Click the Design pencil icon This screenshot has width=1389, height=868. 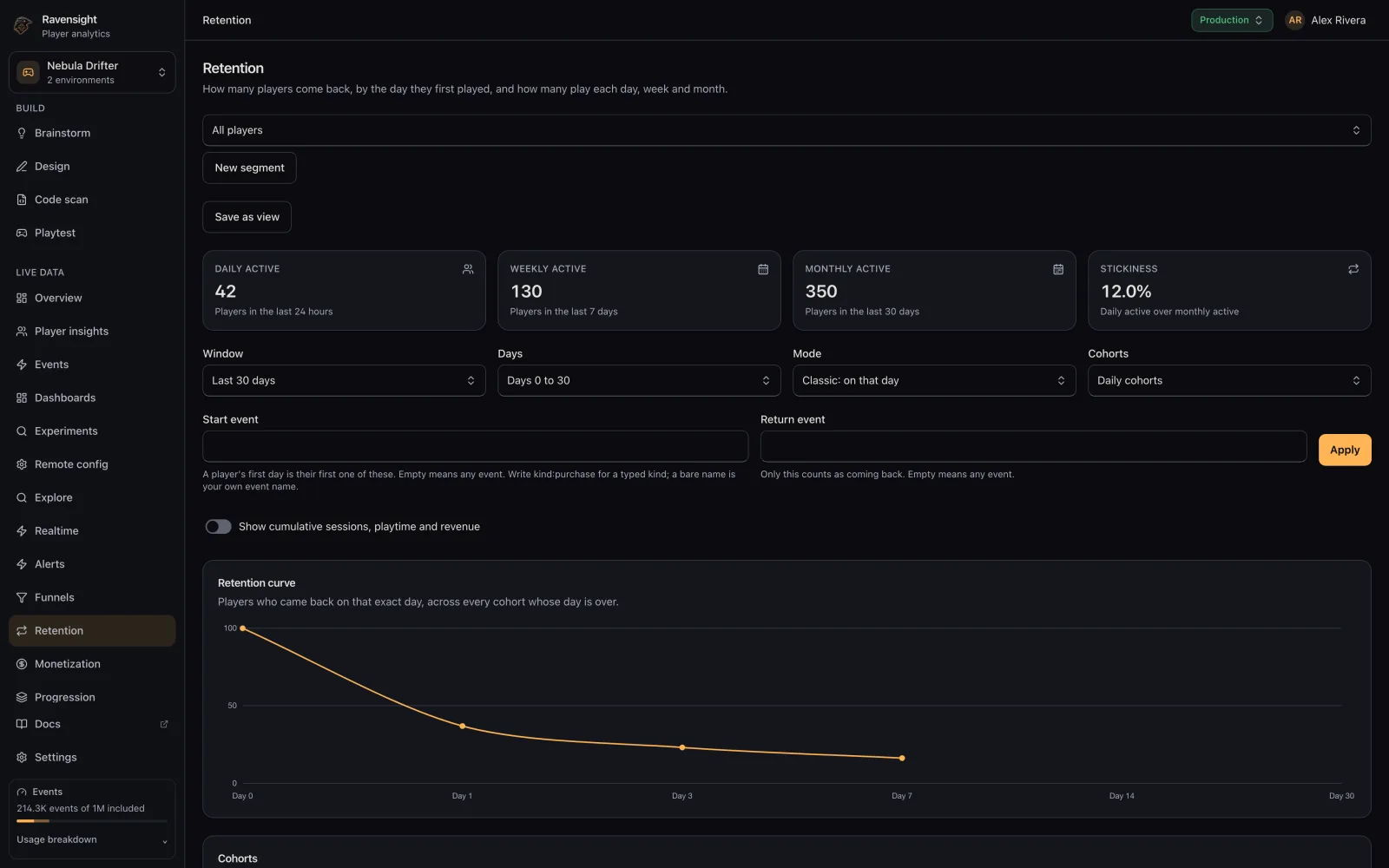(22, 167)
